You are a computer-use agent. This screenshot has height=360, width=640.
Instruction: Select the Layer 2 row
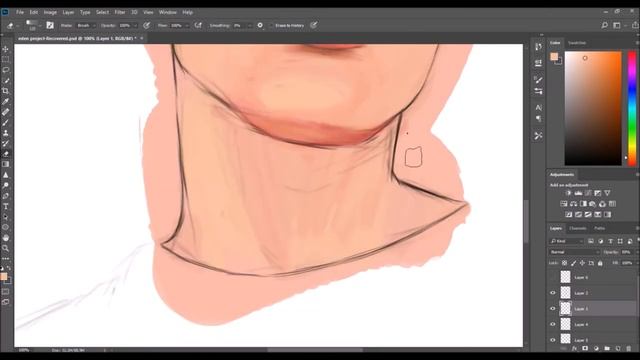pos(593,293)
